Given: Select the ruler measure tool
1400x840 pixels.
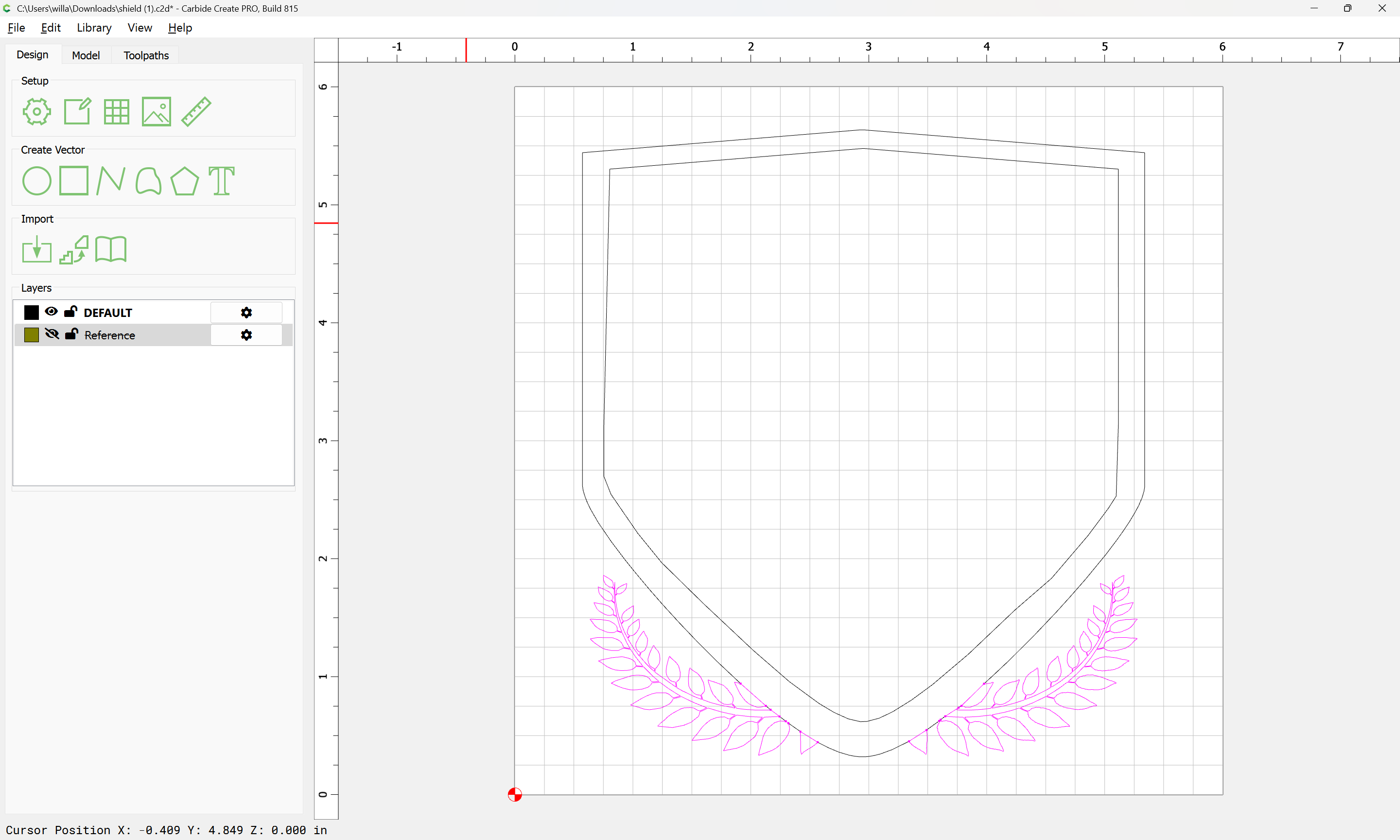Looking at the screenshot, I should tap(196, 111).
